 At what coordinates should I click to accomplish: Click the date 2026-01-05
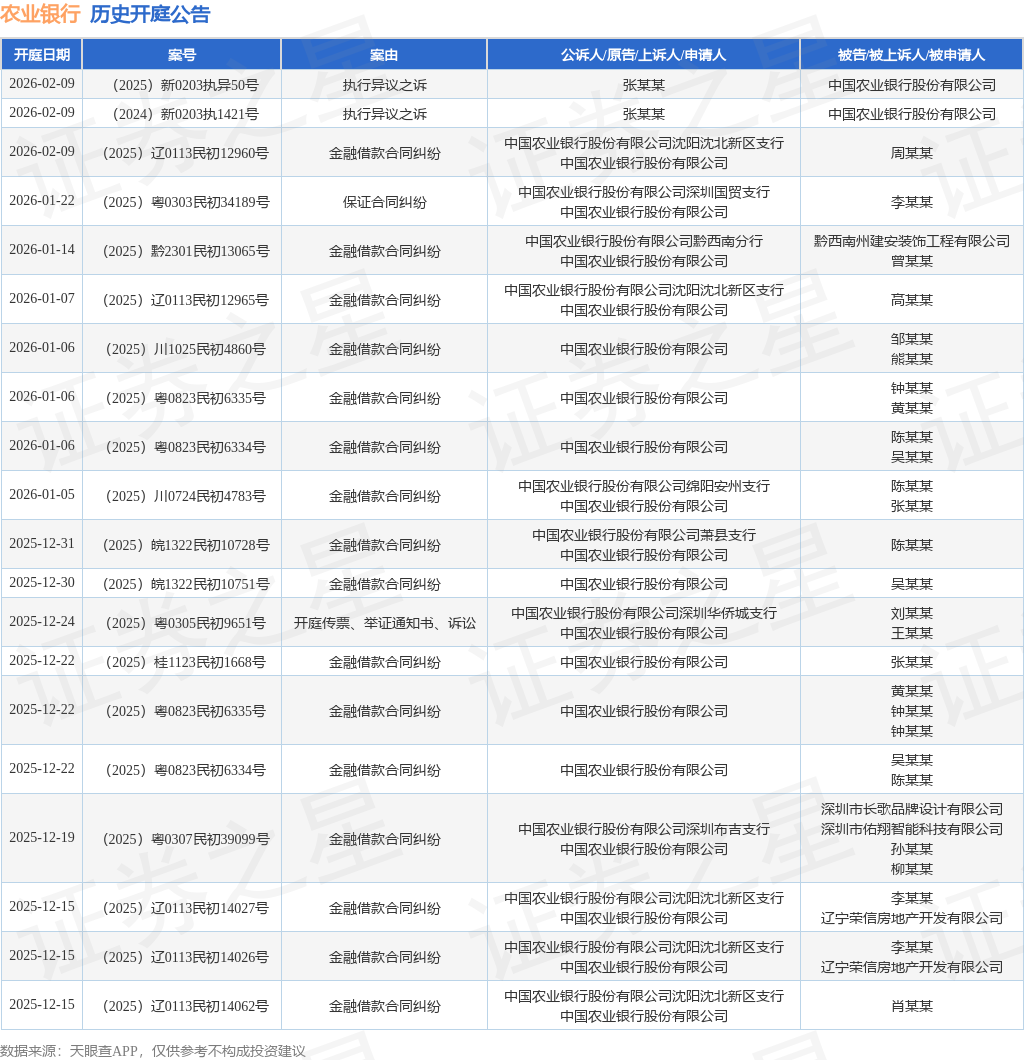42,494
